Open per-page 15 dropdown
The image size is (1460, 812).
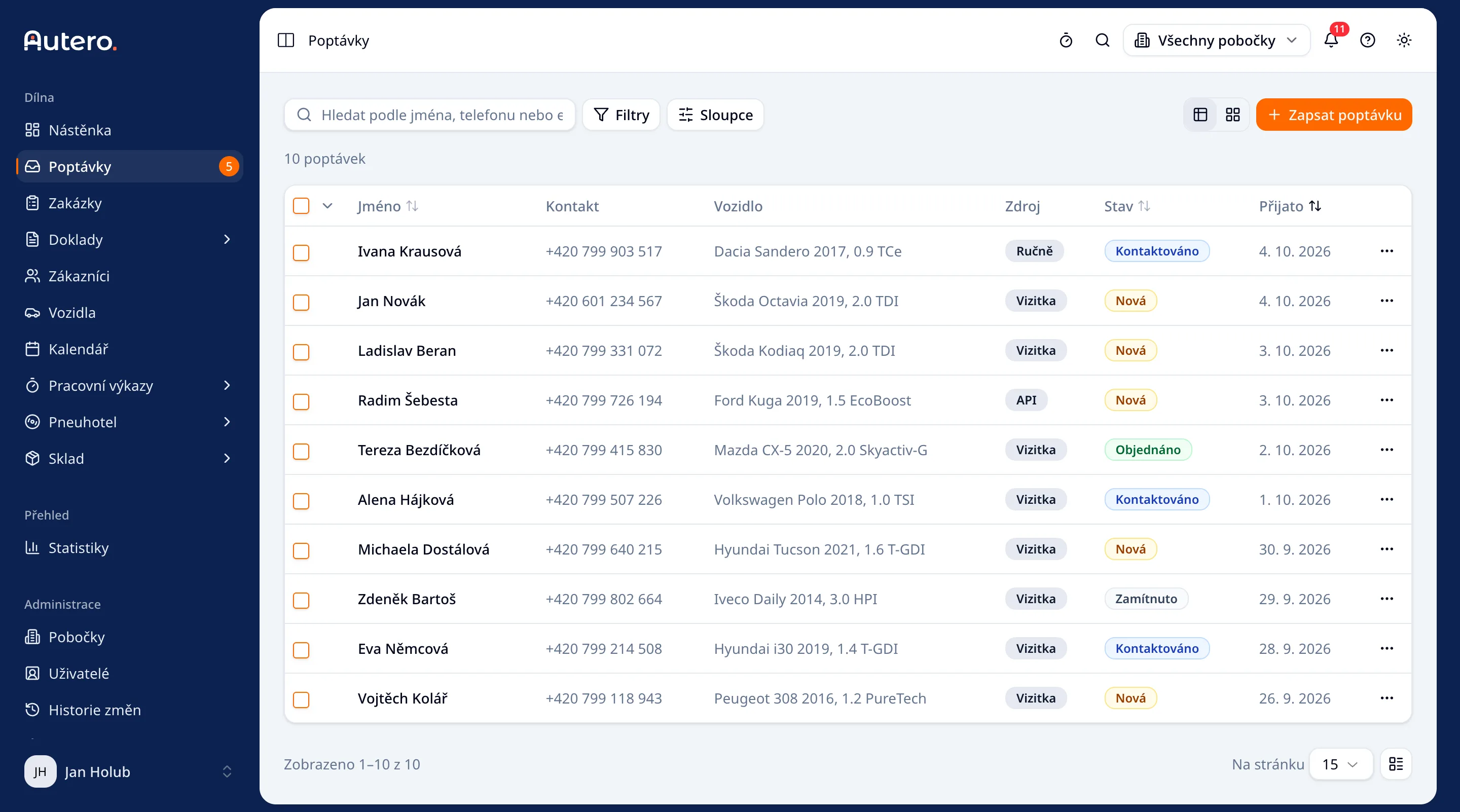click(x=1340, y=764)
